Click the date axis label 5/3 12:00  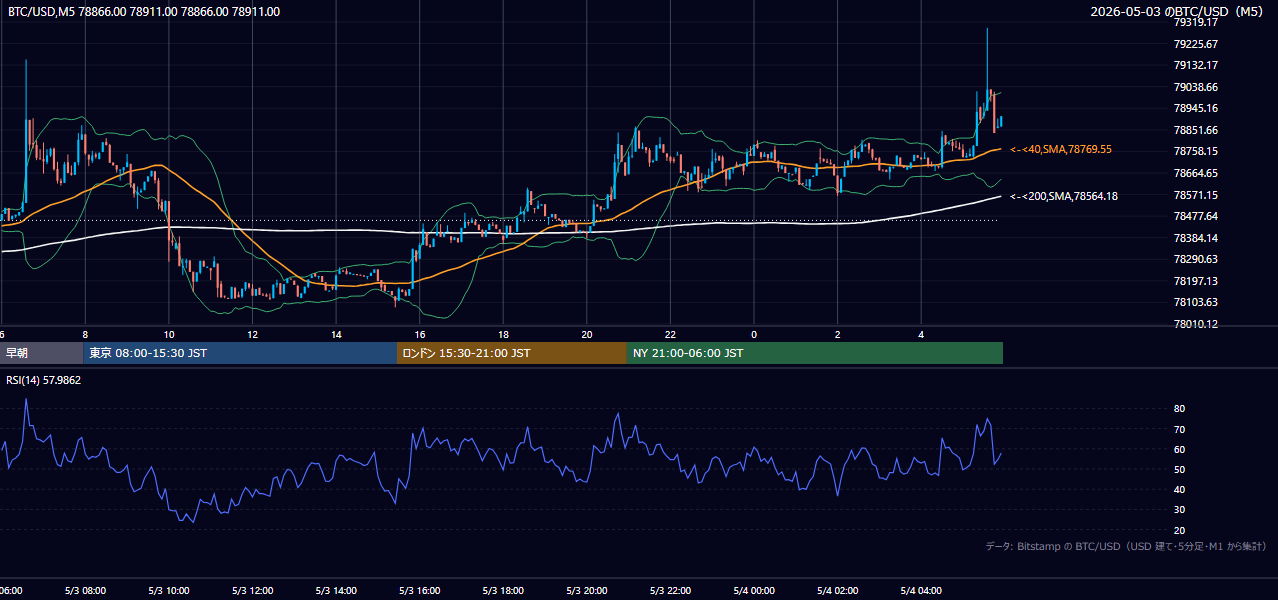click(x=252, y=591)
